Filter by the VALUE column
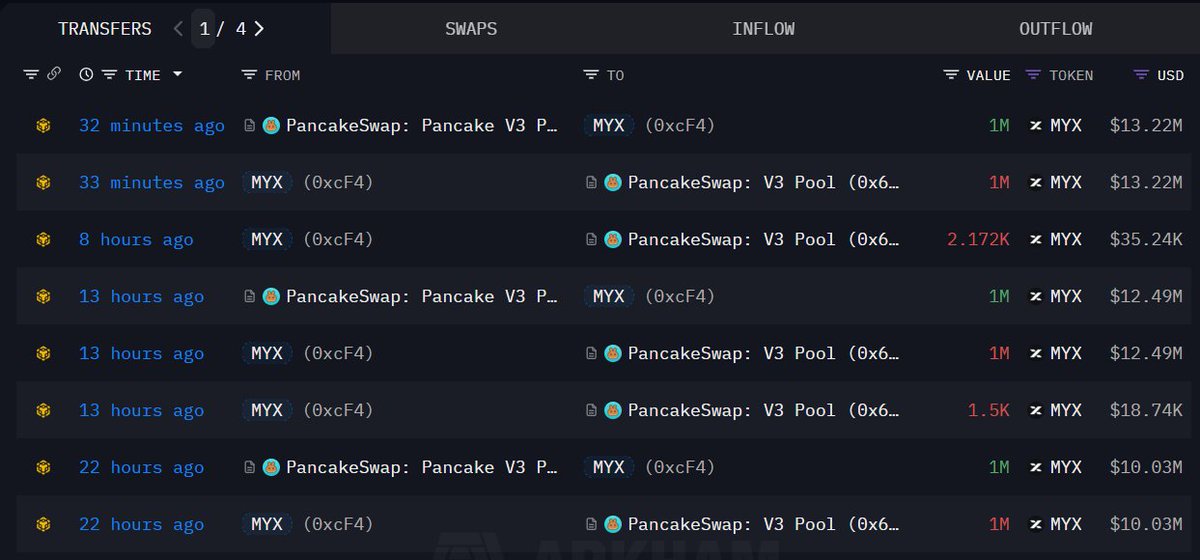The height and width of the screenshot is (560, 1200). [x=951, y=75]
